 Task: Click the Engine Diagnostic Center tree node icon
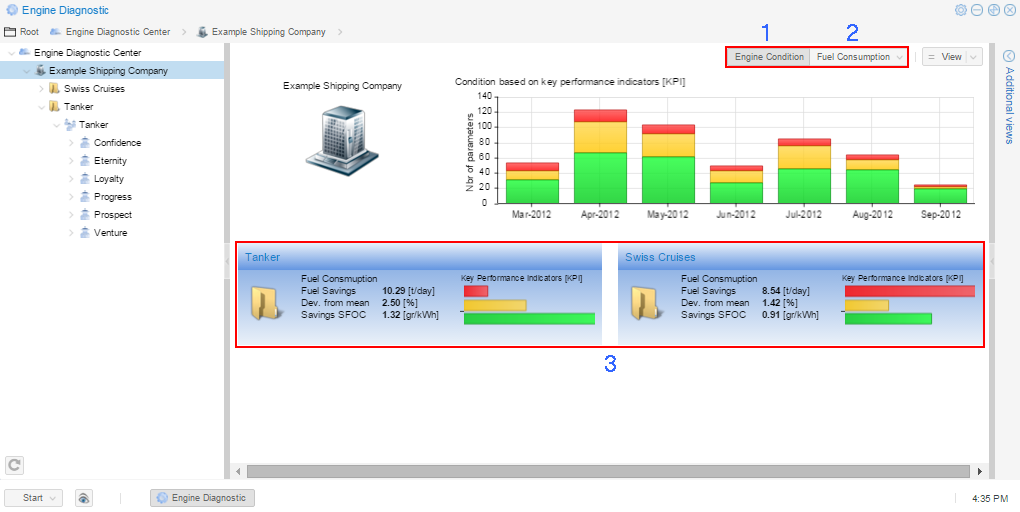[25, 52]
